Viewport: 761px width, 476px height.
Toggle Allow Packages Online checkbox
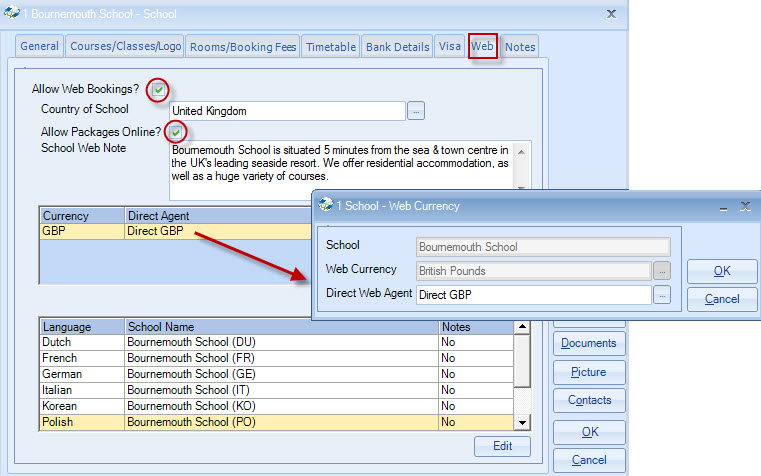[x=175, y=132]
